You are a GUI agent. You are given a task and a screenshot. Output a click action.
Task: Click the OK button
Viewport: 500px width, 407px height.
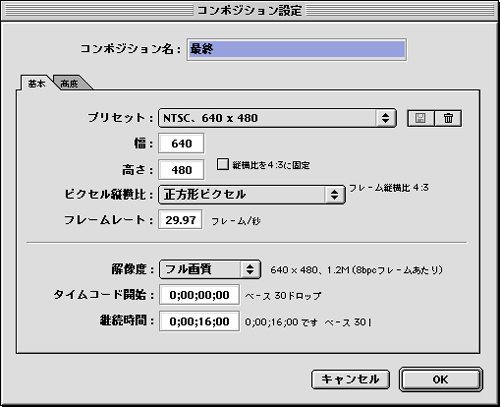pos(441,379)
